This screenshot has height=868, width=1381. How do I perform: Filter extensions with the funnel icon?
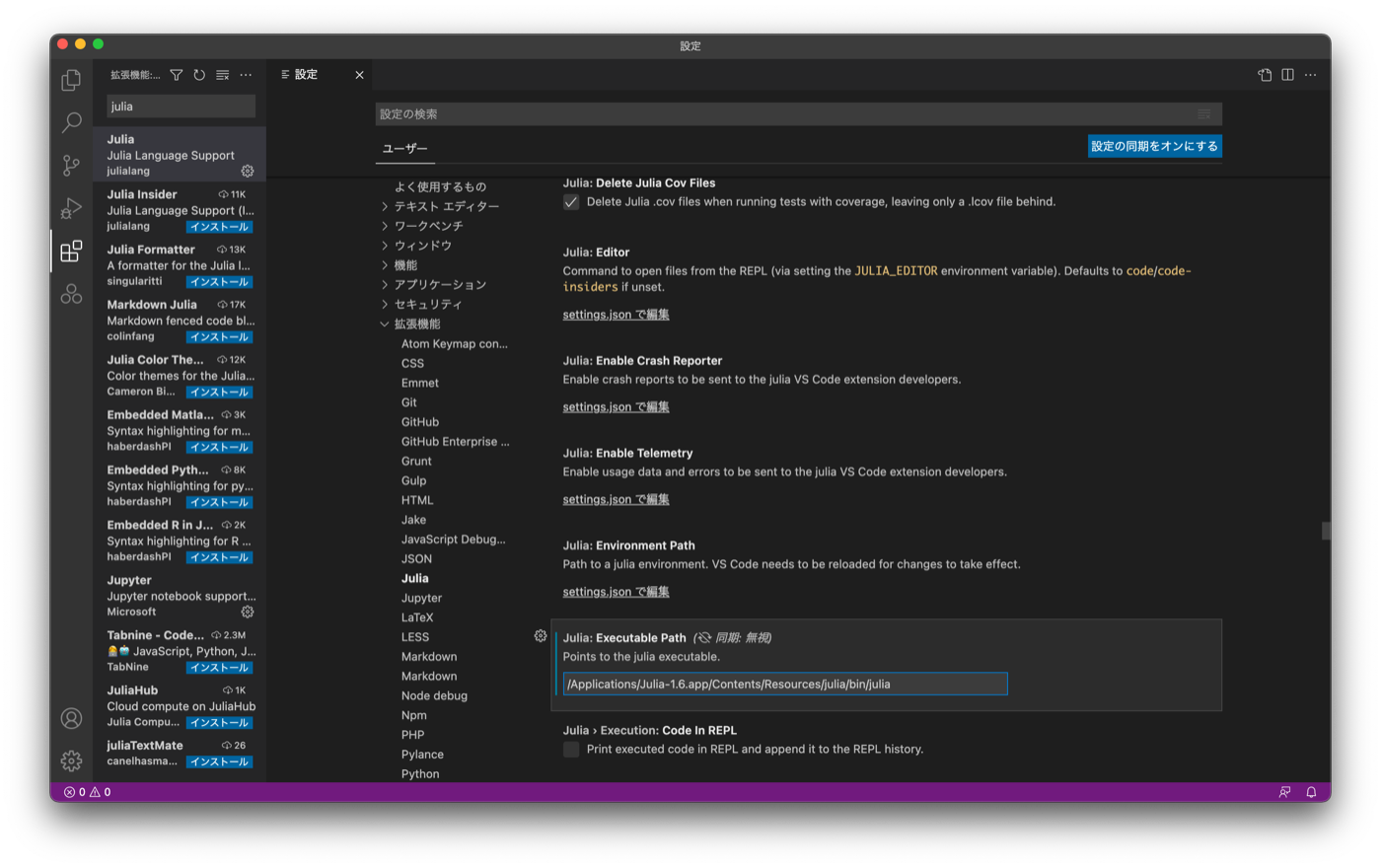[x=177, y=75]
